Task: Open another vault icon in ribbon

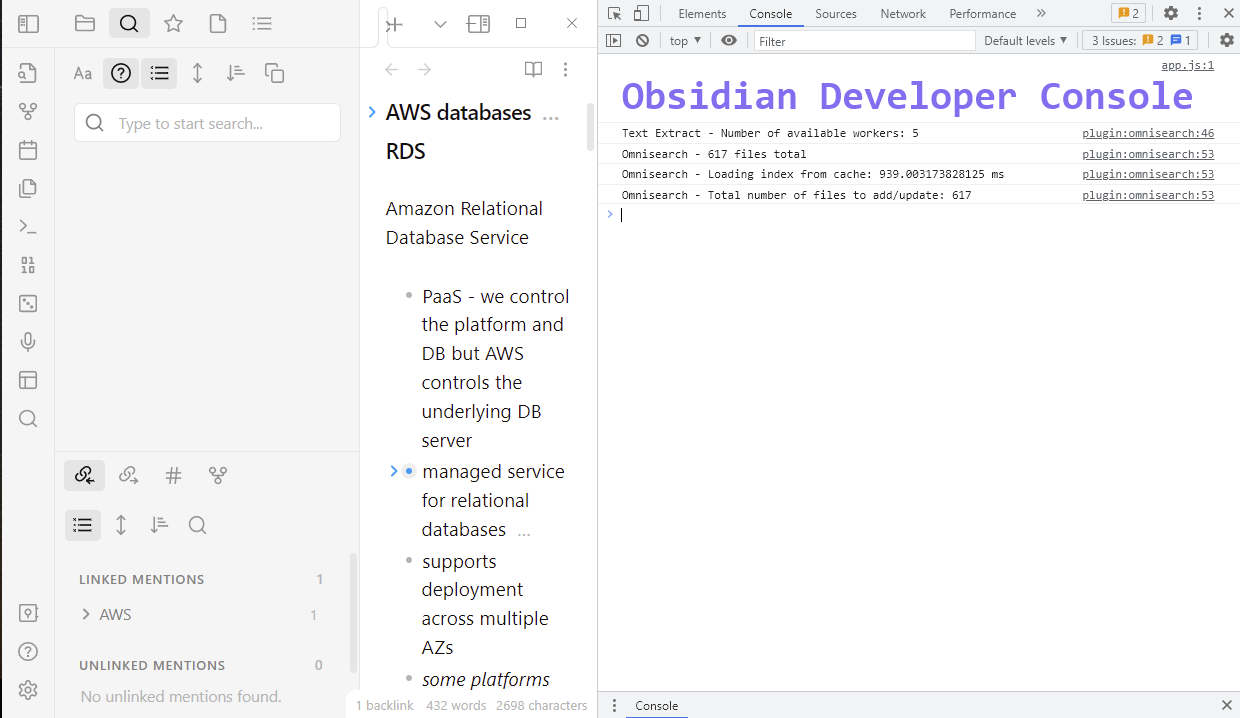Action: [28, 613]
